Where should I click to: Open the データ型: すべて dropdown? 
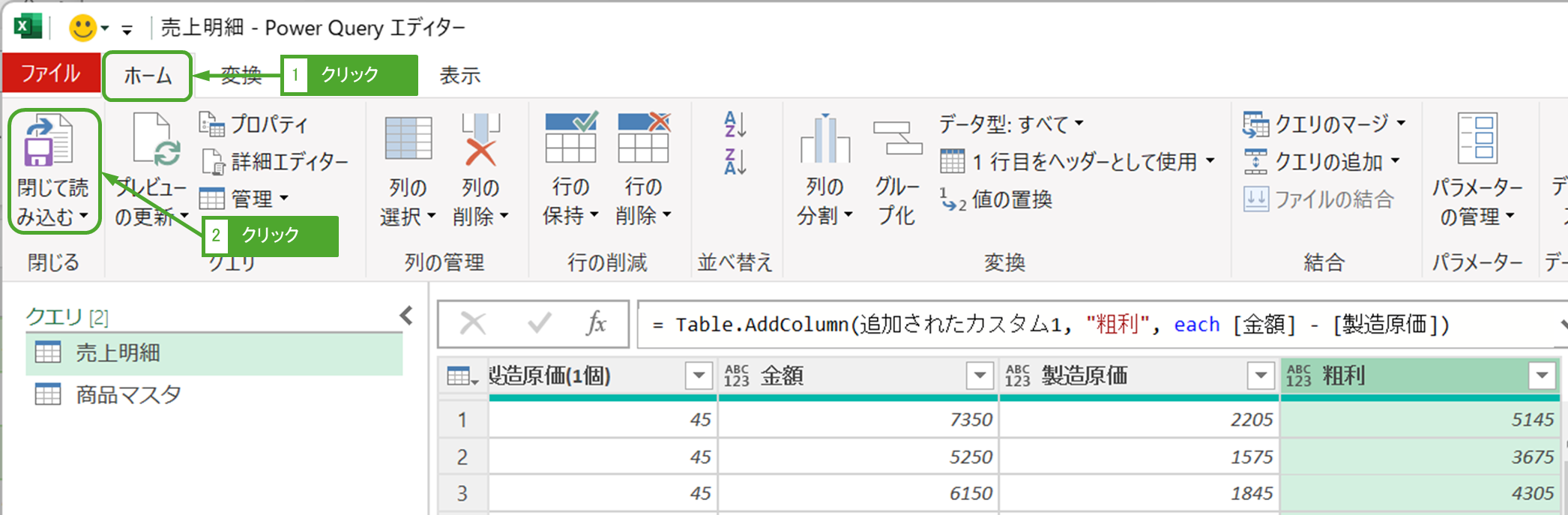1011,124
